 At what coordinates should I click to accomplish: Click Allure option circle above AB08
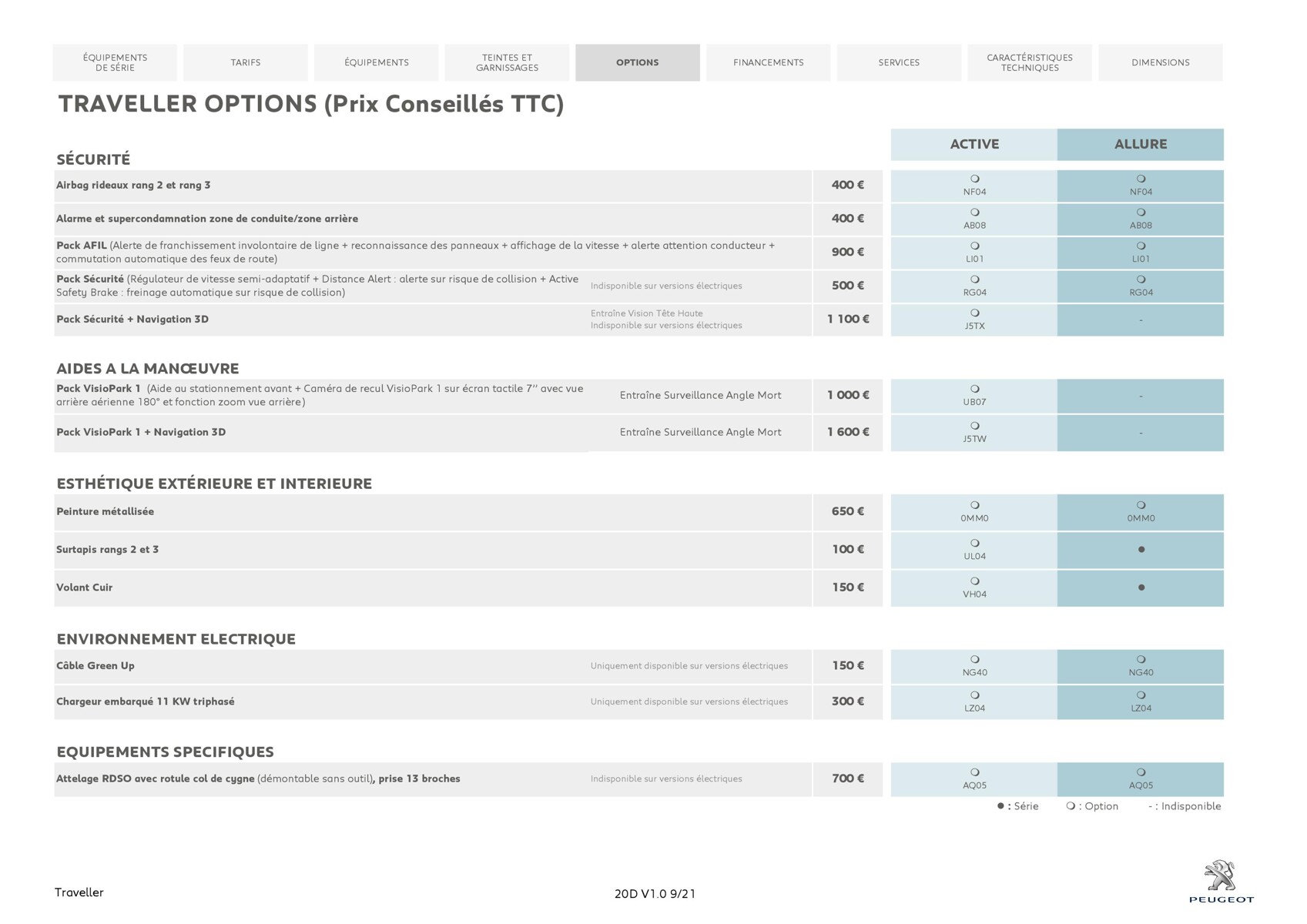(x=1141, y=213)
